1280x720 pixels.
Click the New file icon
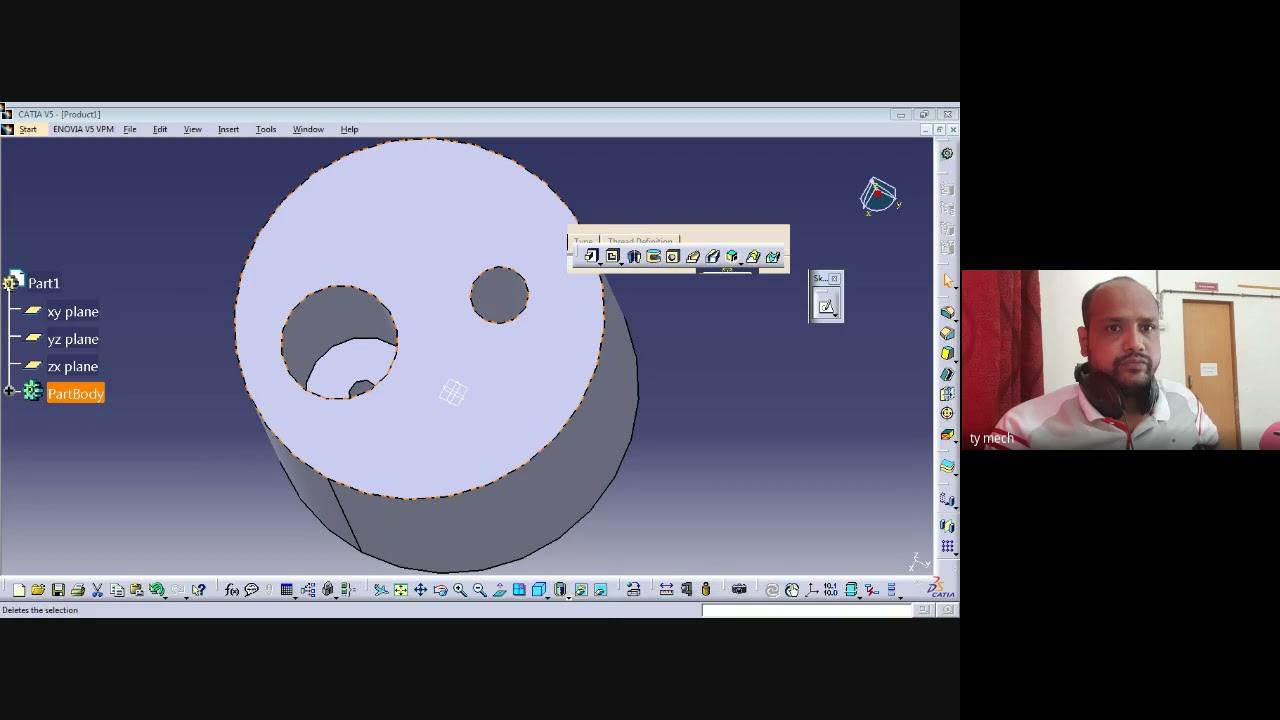[19, 590]
